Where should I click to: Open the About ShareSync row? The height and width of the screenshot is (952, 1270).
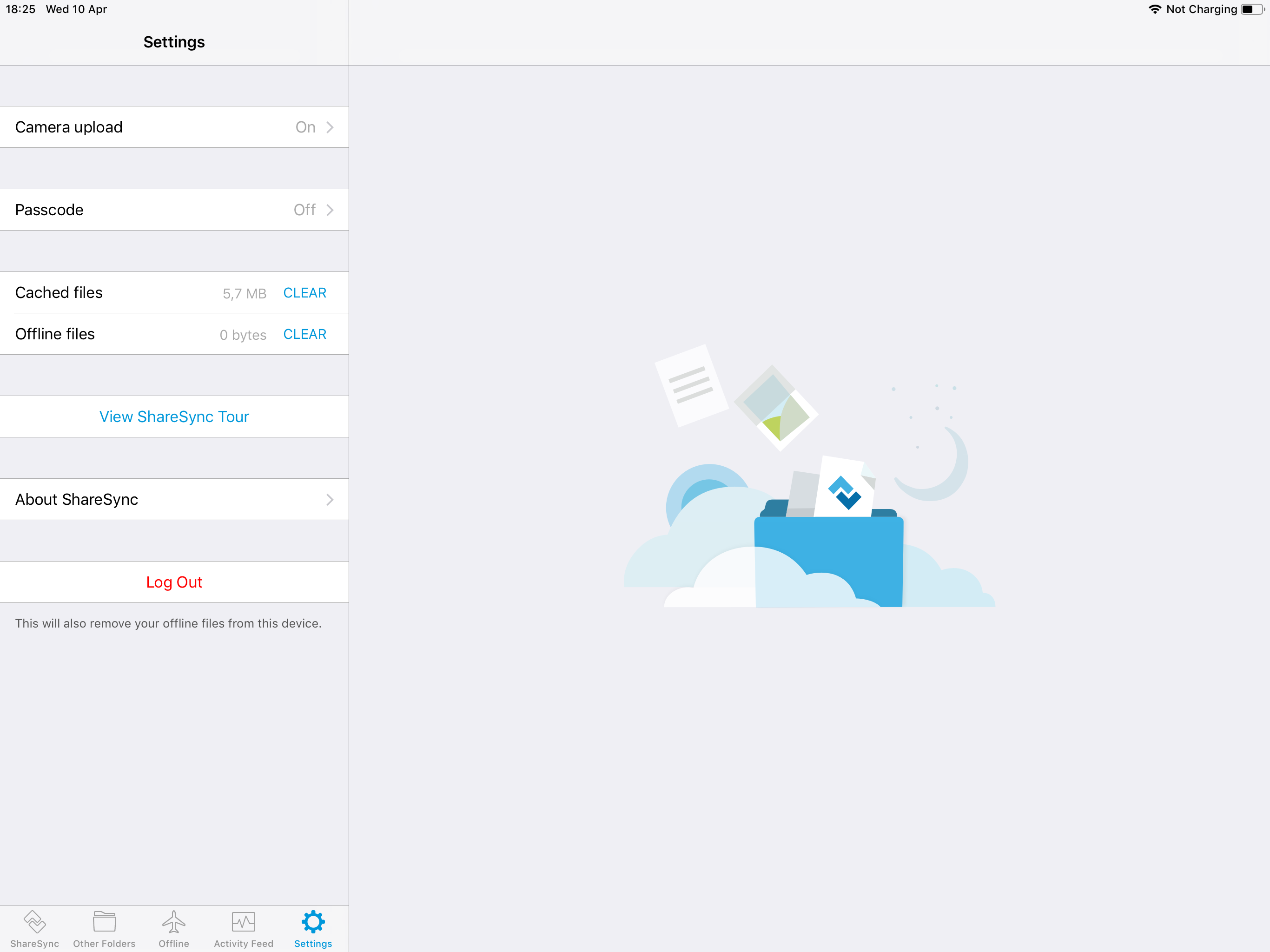(174, 499)
